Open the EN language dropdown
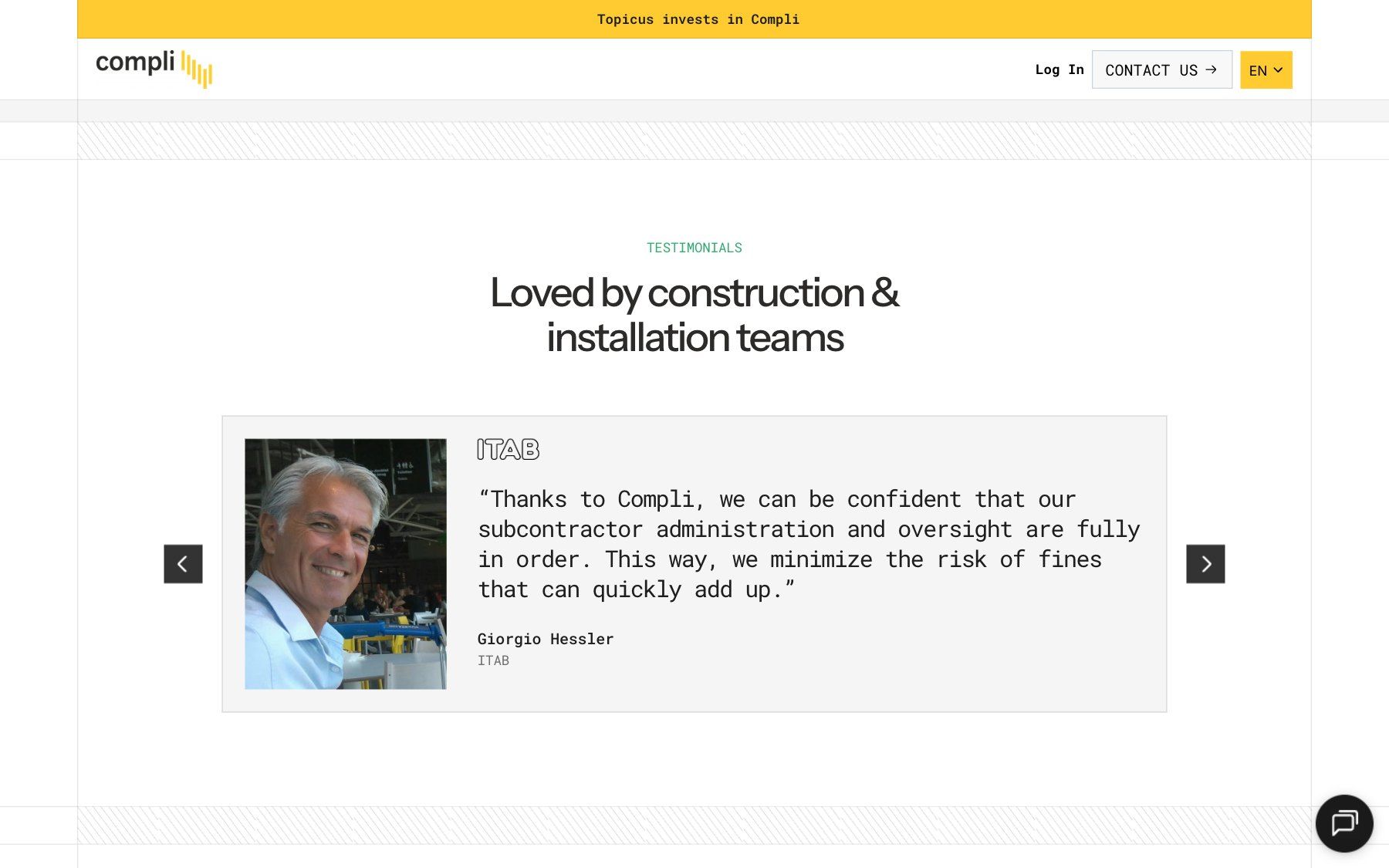The width and height of the screenshot is (1389, 868). click(1266, 70)
